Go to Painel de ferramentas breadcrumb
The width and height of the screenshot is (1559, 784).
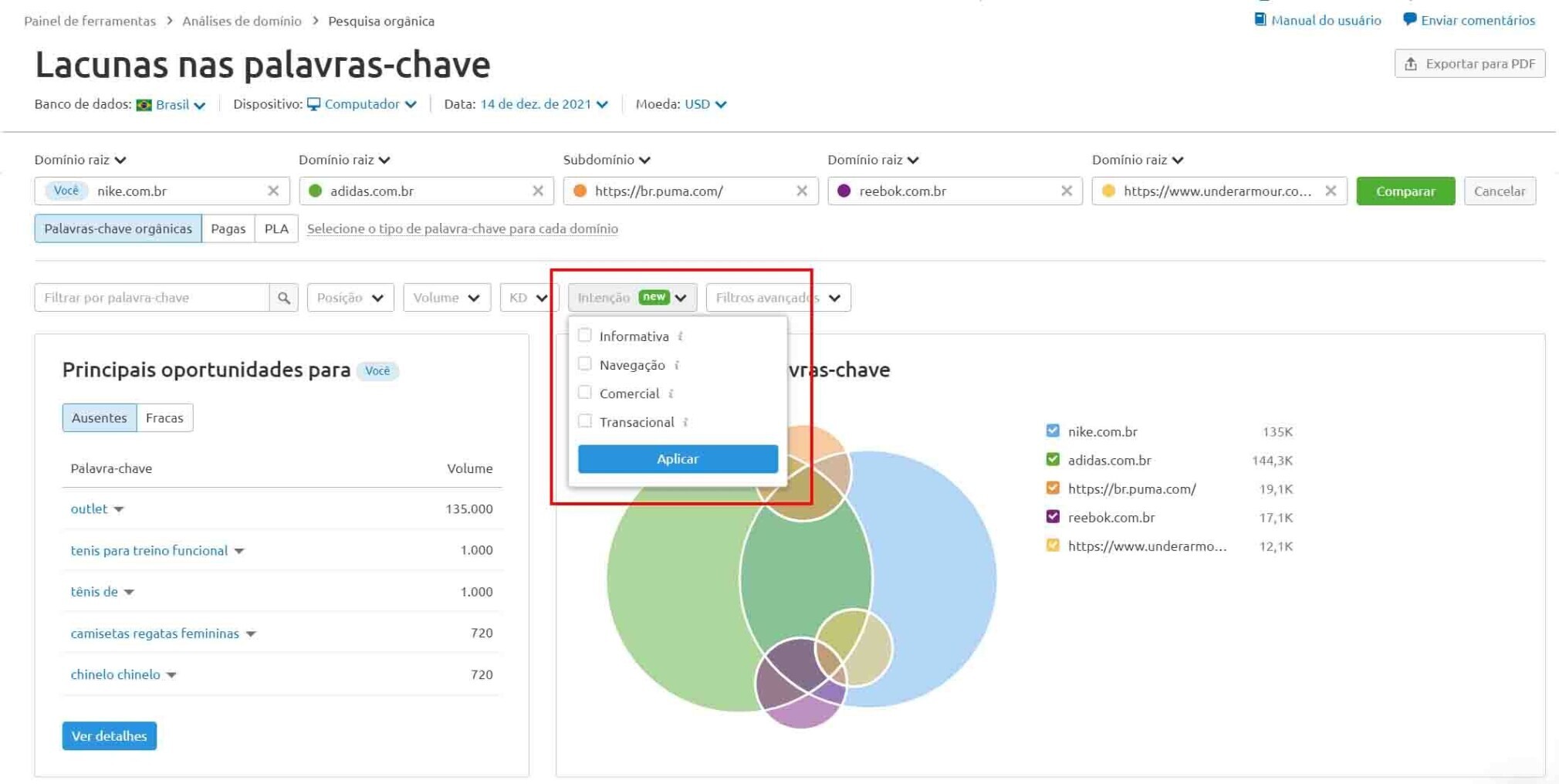[90, 21]
